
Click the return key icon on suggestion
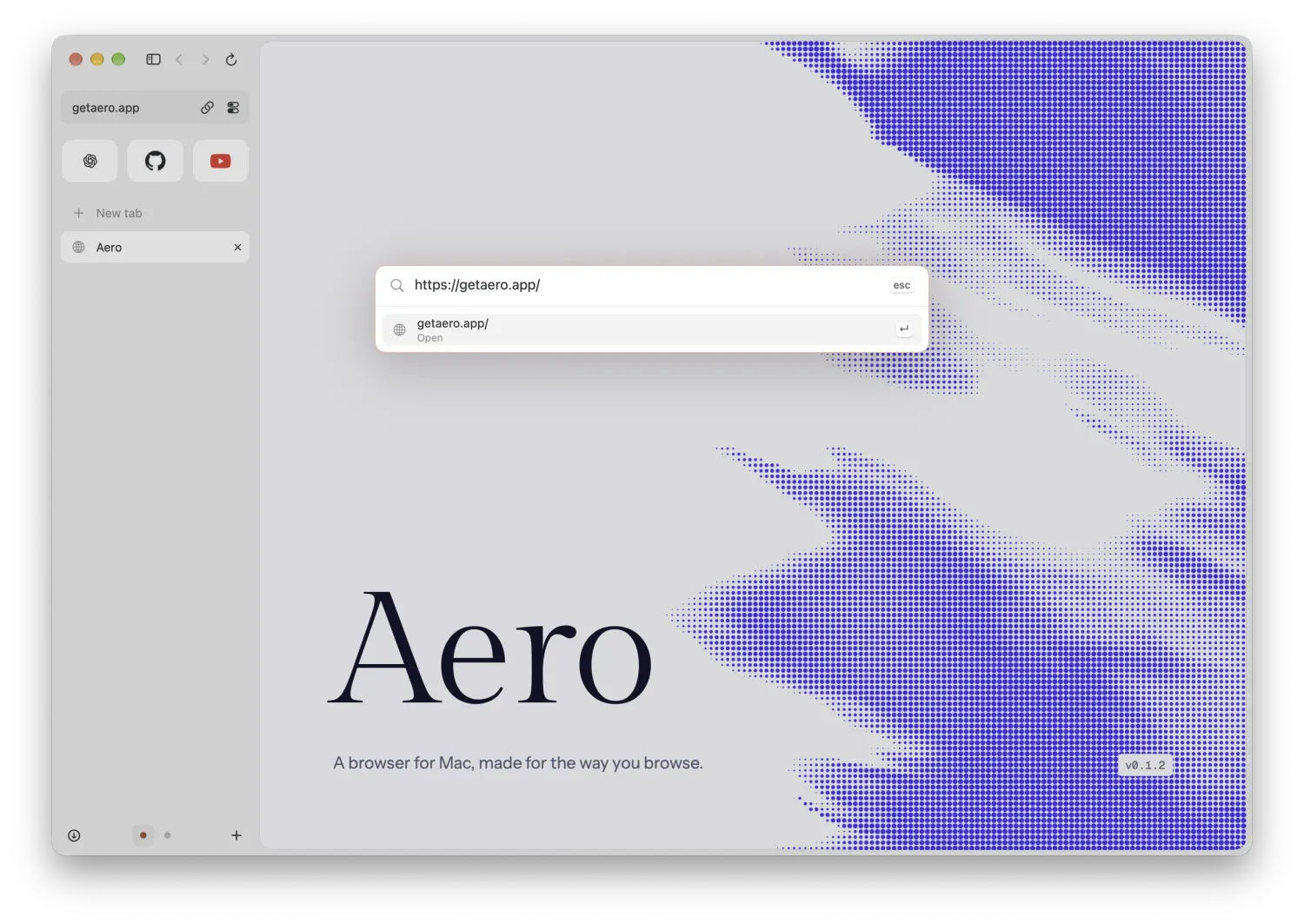[904, 329]
